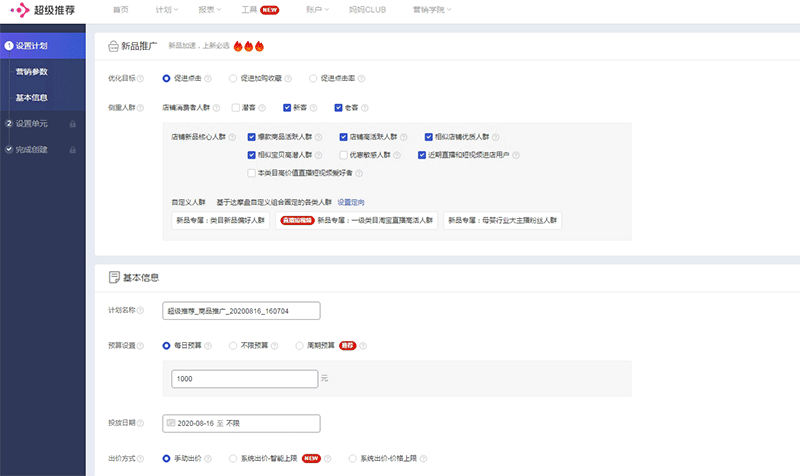Select the 促进加购收藏 radio option
This screenshot has width=800, height=476.
[x=233, y=78]
